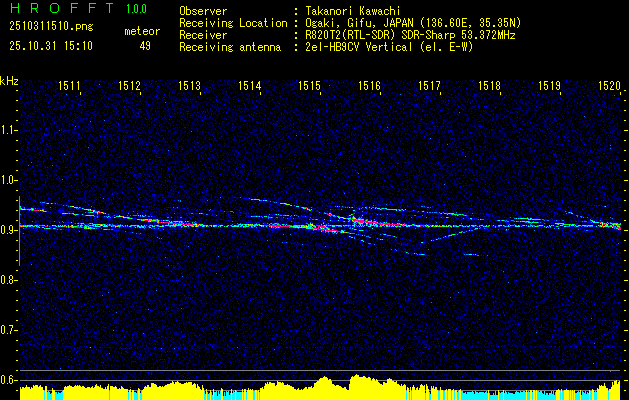The height and width of the screenshot is (400, 629).
Task: Click the gray vertical range bar at left
Action: (x=20, y=231)
